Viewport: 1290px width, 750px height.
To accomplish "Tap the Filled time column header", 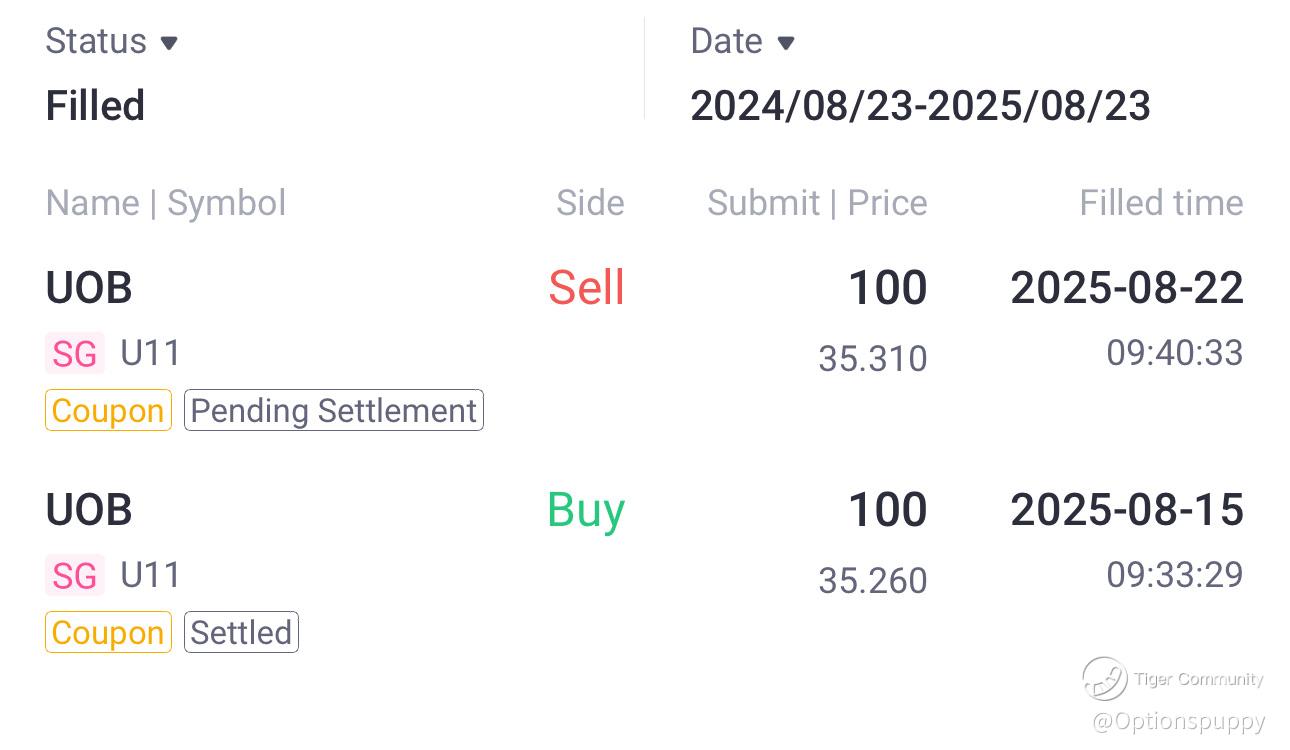I will (x=1161, y=203).
